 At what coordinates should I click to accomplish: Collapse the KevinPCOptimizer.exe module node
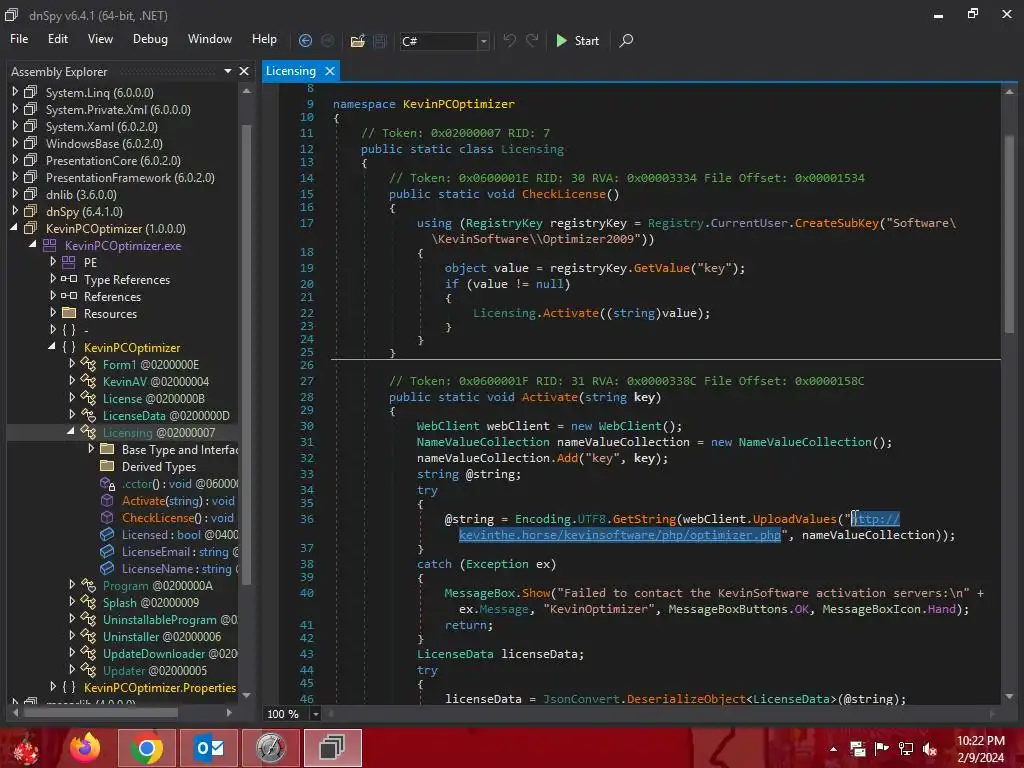point(33,245)
